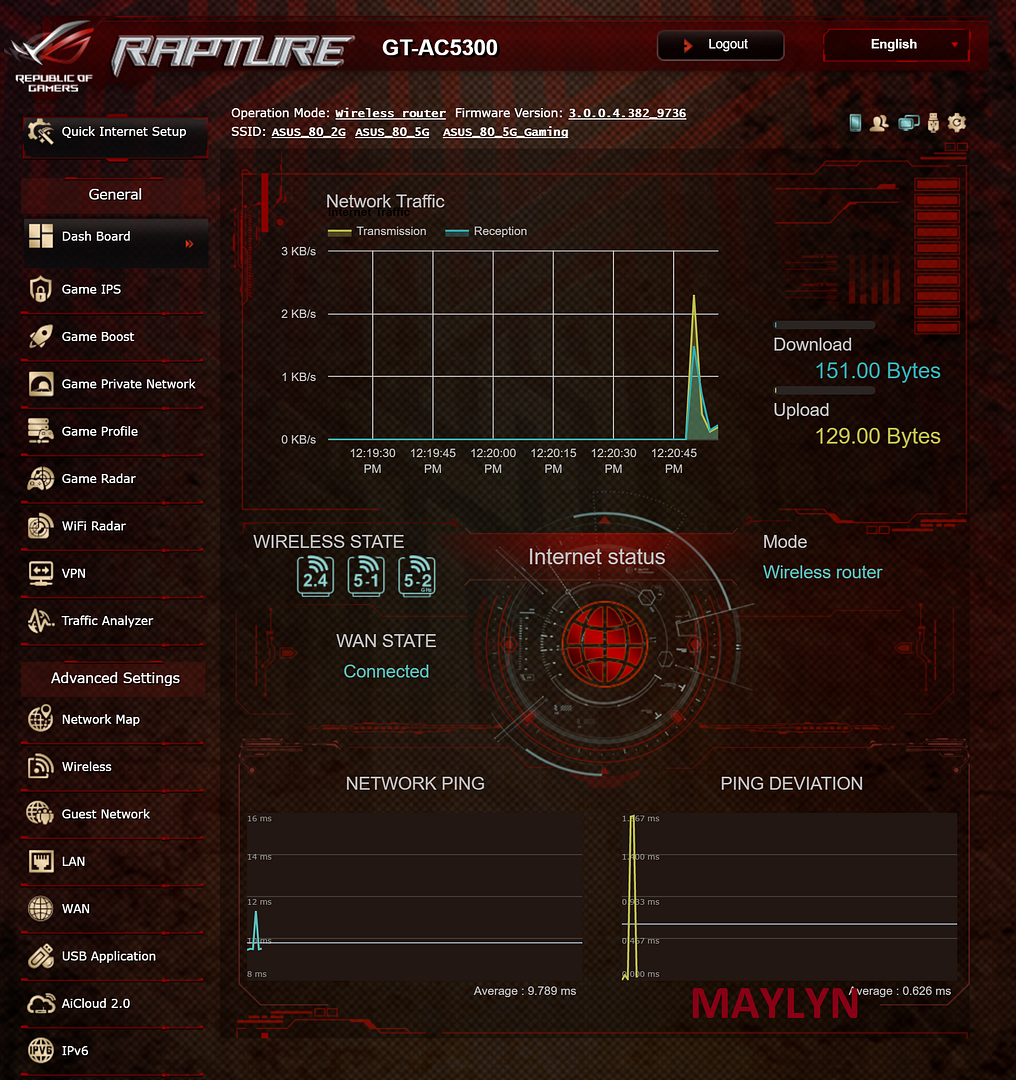
Task: Select the 5-2 GHz wireless band icon
Action: (417, 577)
